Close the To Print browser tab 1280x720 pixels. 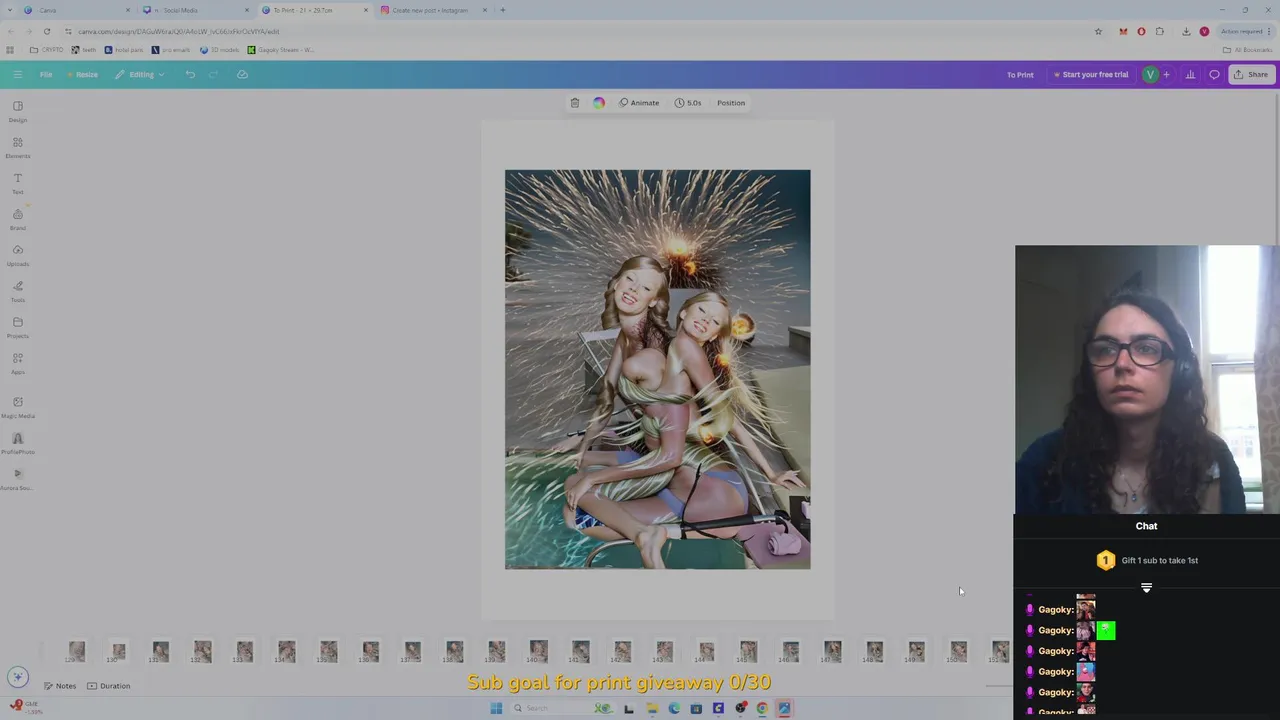pos(366,10)
